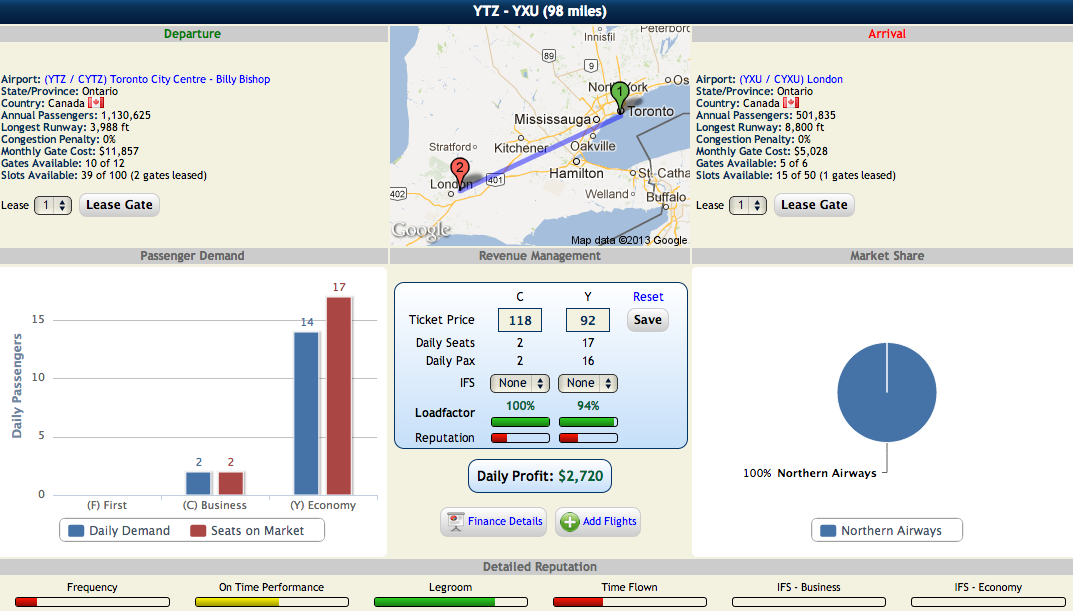The width and height of the screenshot is (1073, 611).
Task: Click the Time Flown reputation bar
Action: [630, 602]
